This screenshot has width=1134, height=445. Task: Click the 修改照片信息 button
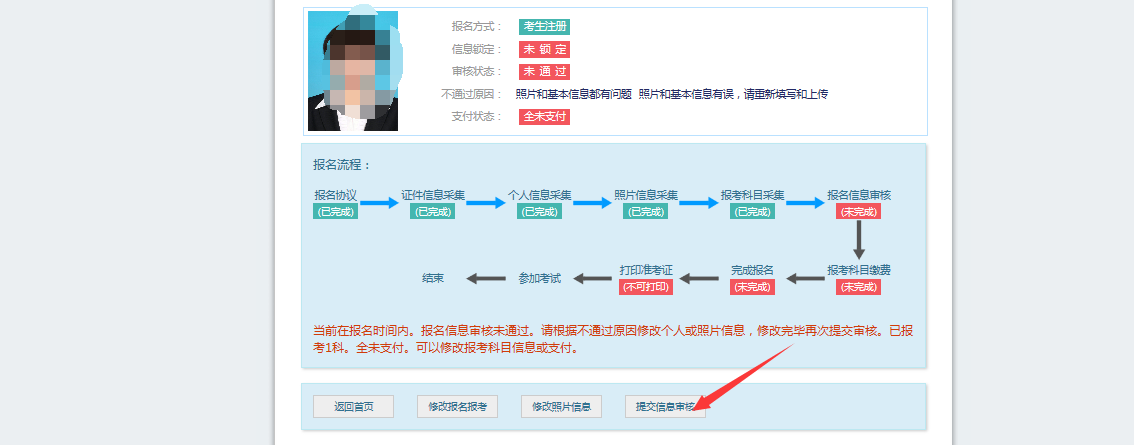(x=561, y=407)
